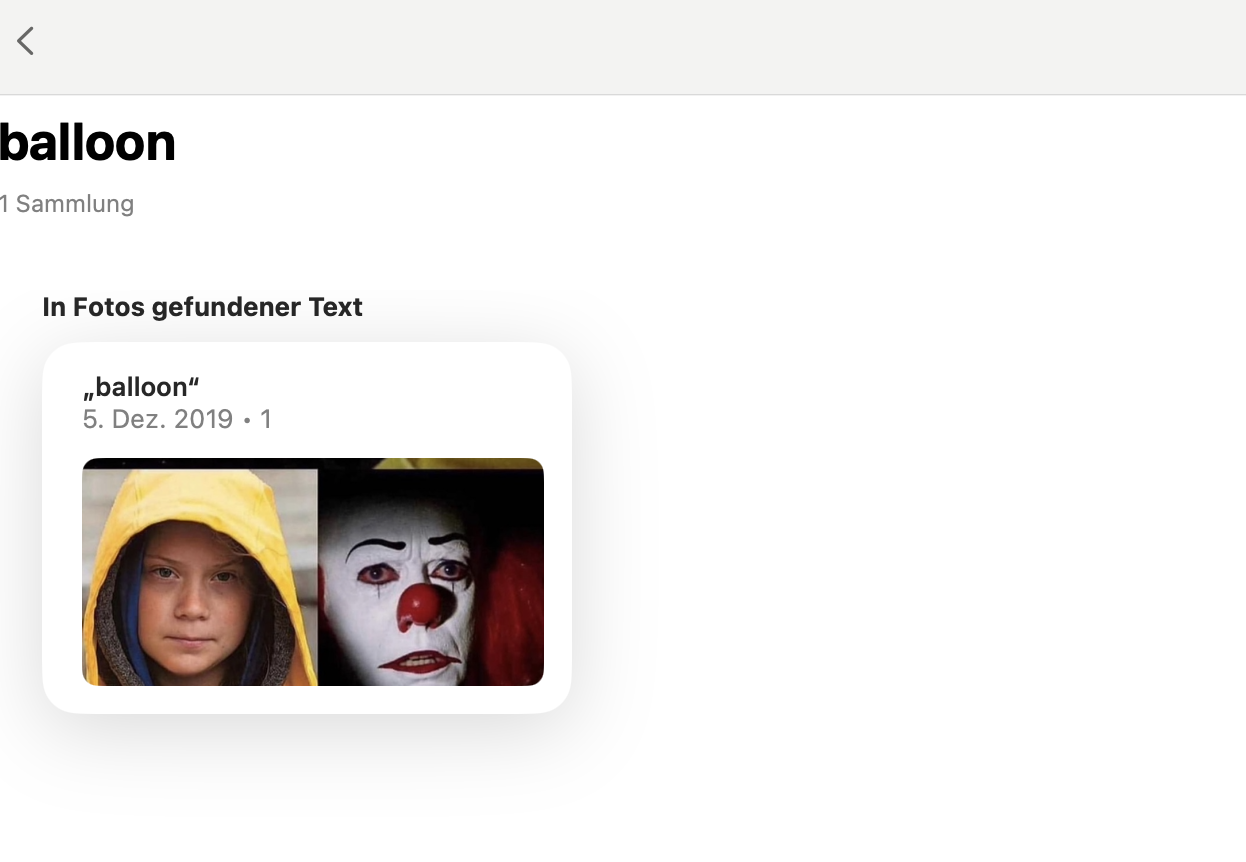Screen dimensions: 1246x862
Task: Click the "1 Sammlung" subtitle text
Action: click(67, 204)
